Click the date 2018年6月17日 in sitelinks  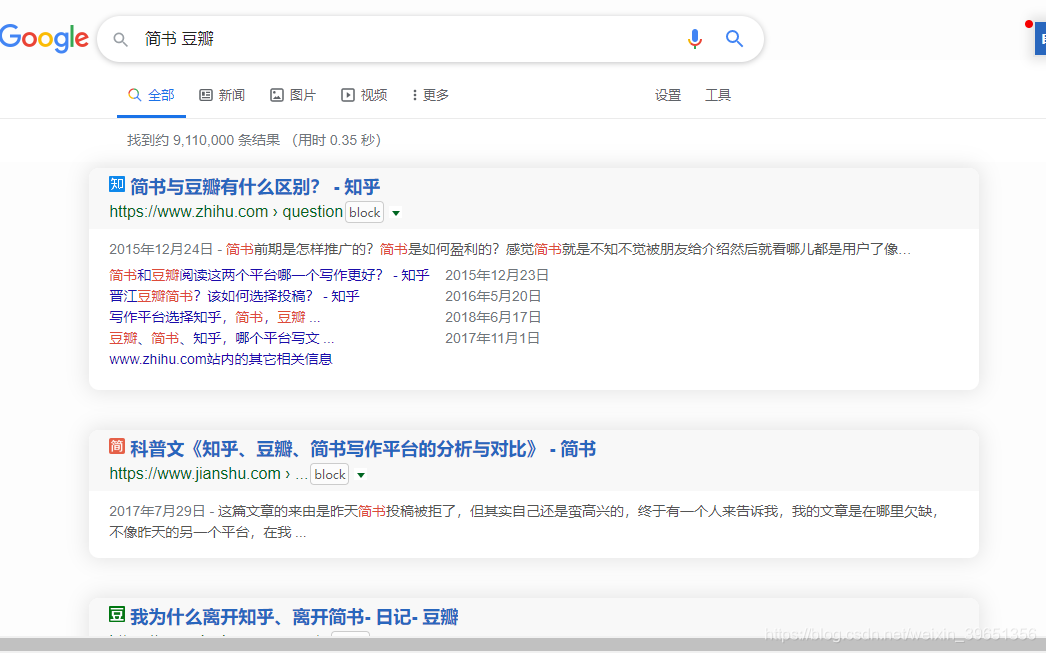pyautogui.click(x=493, y=317)
